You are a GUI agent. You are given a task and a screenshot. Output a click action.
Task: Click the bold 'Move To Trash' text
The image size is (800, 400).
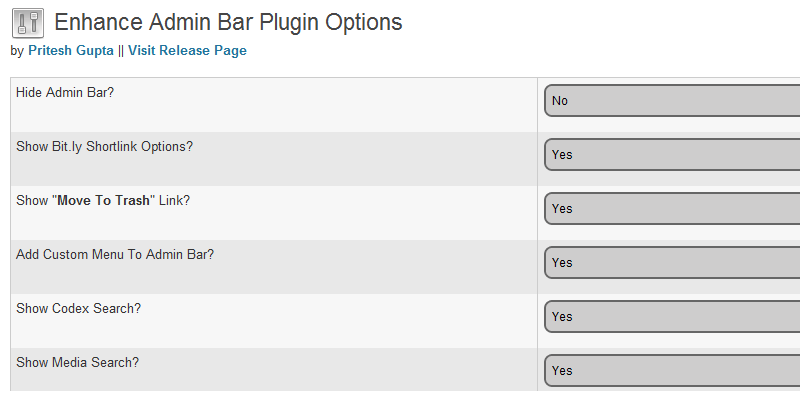click(x=105, y=201)
